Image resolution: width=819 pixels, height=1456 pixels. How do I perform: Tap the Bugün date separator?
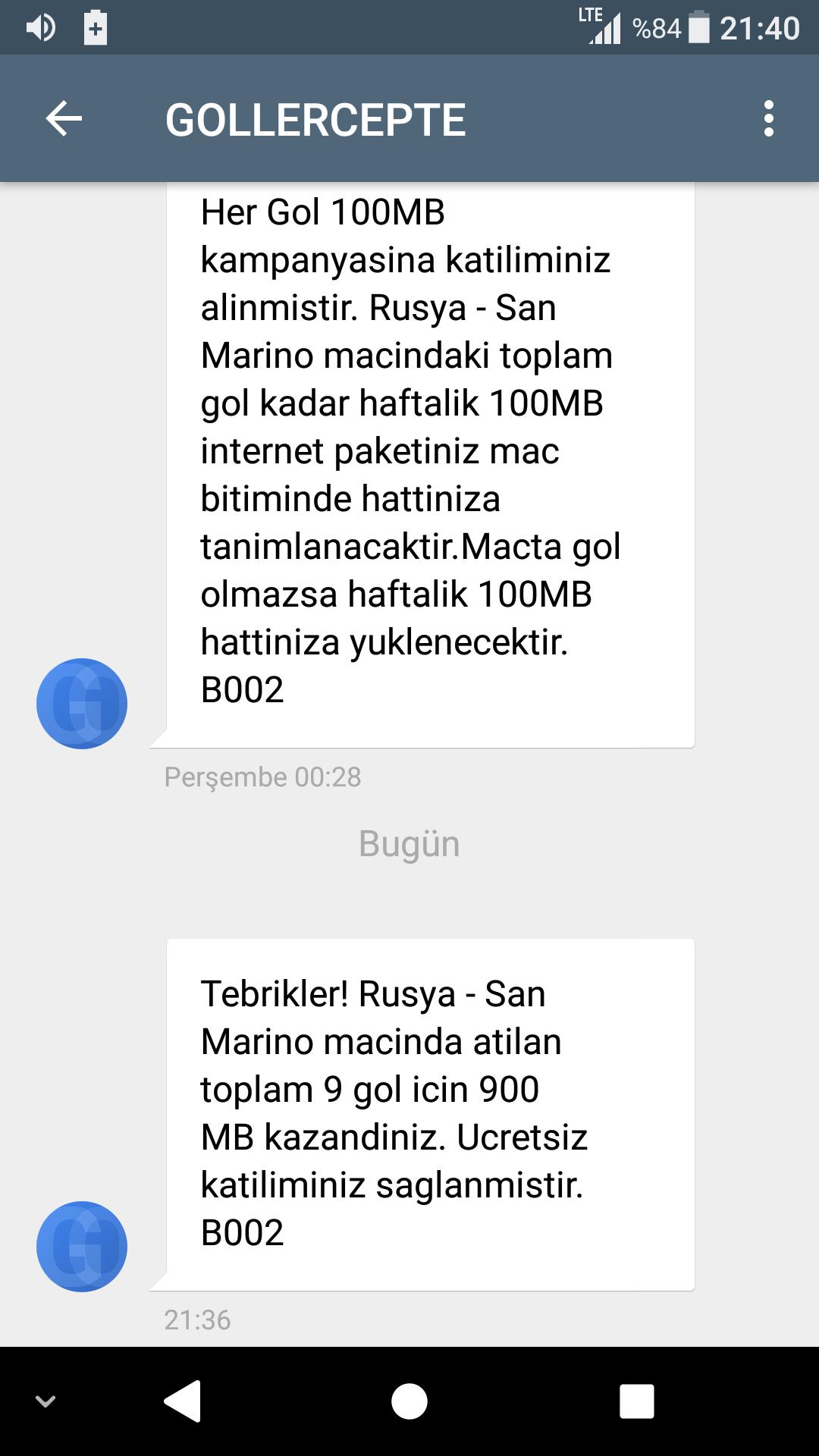(x=409, y=844)
